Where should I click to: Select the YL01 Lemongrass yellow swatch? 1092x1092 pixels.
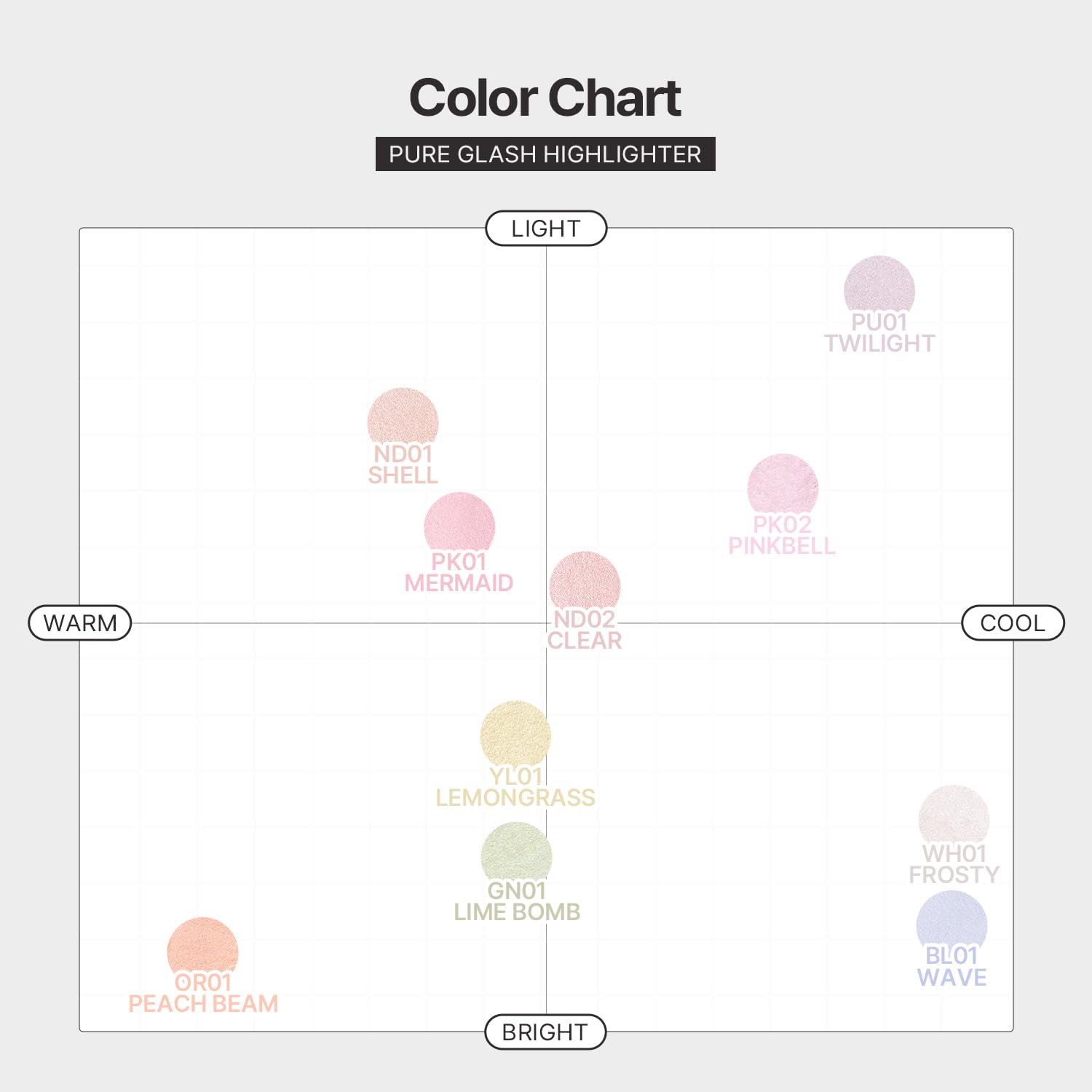(515, 734)
